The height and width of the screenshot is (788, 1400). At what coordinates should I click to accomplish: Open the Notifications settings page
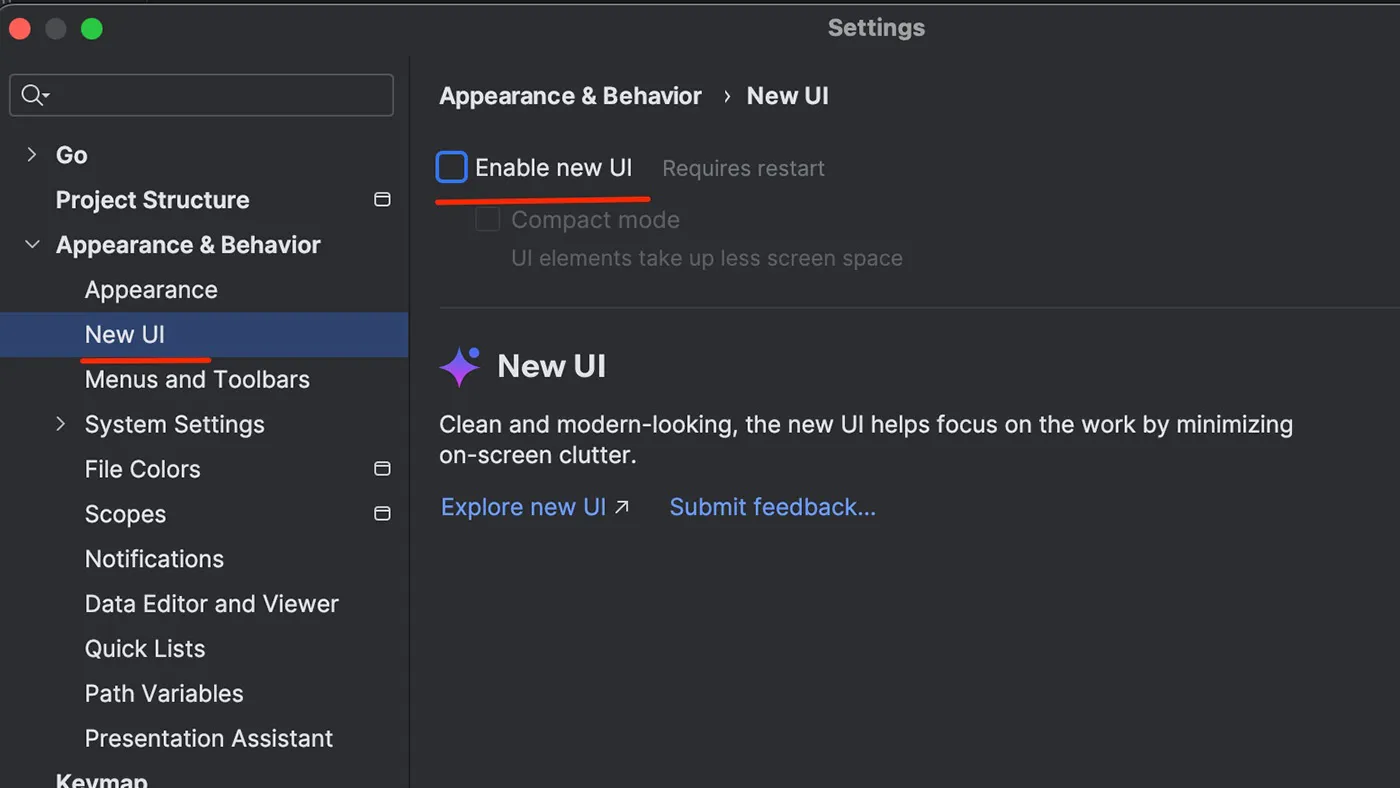tap(154, 559)
